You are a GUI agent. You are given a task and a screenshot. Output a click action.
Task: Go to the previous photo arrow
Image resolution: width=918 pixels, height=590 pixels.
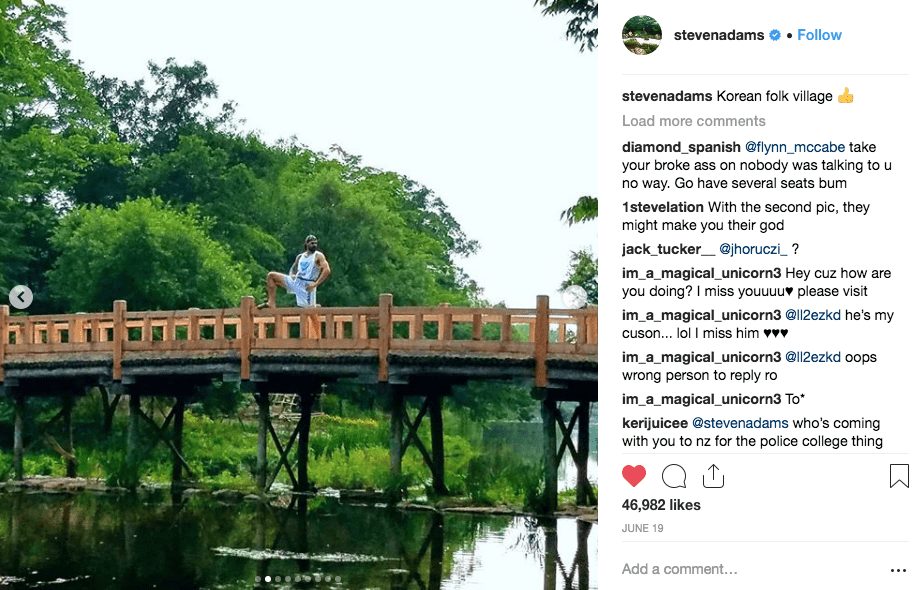(21, 297)
